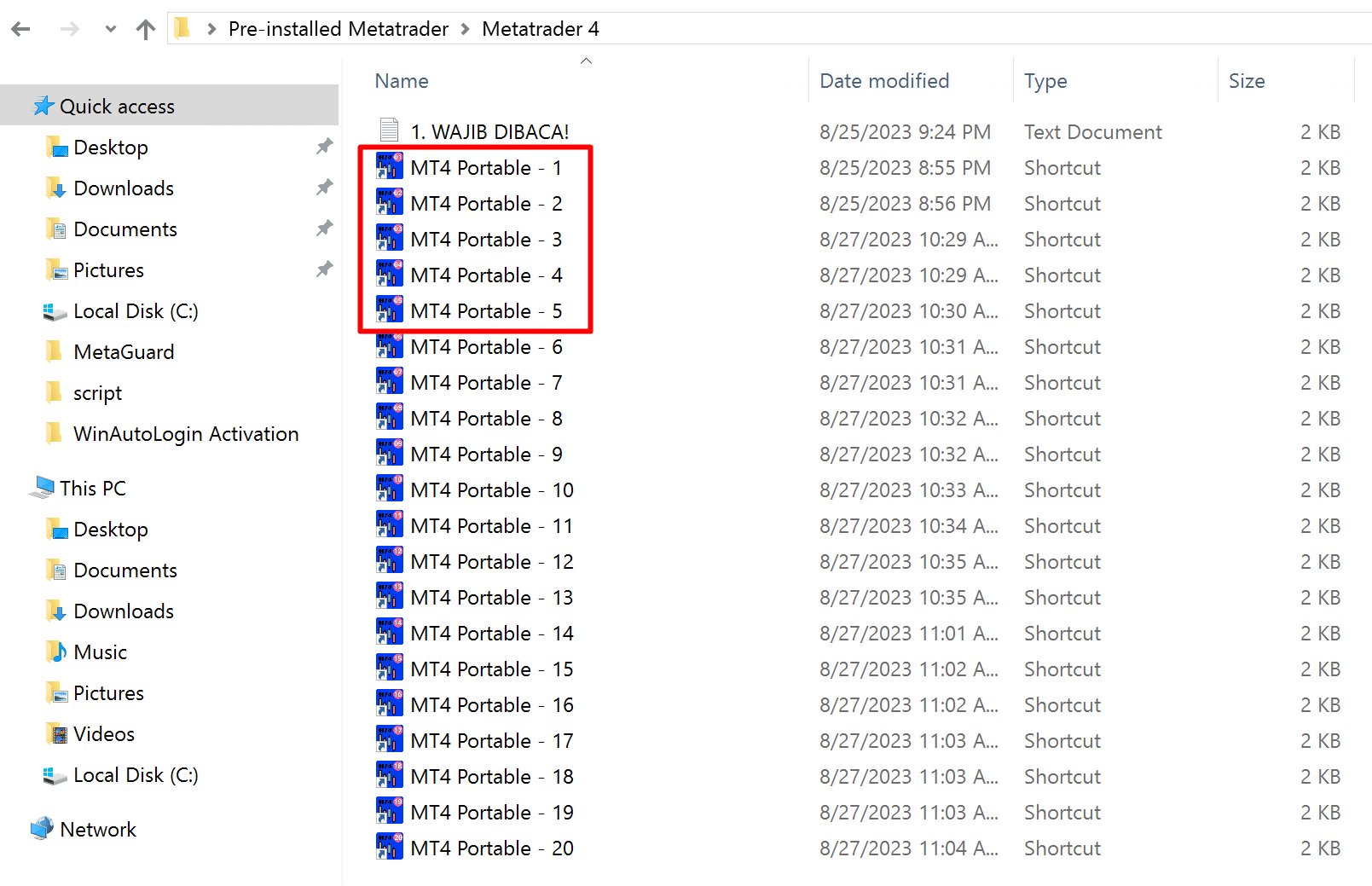Click the MT4 Portable - 14 icon
Image resolution: width=1372 pixels, height=886 pixels.
pyautogui.click(x=390, y=632)
